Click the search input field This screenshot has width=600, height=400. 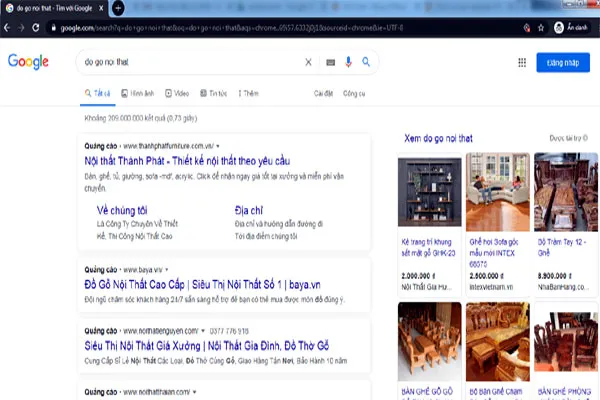click(x=191, y=62)
